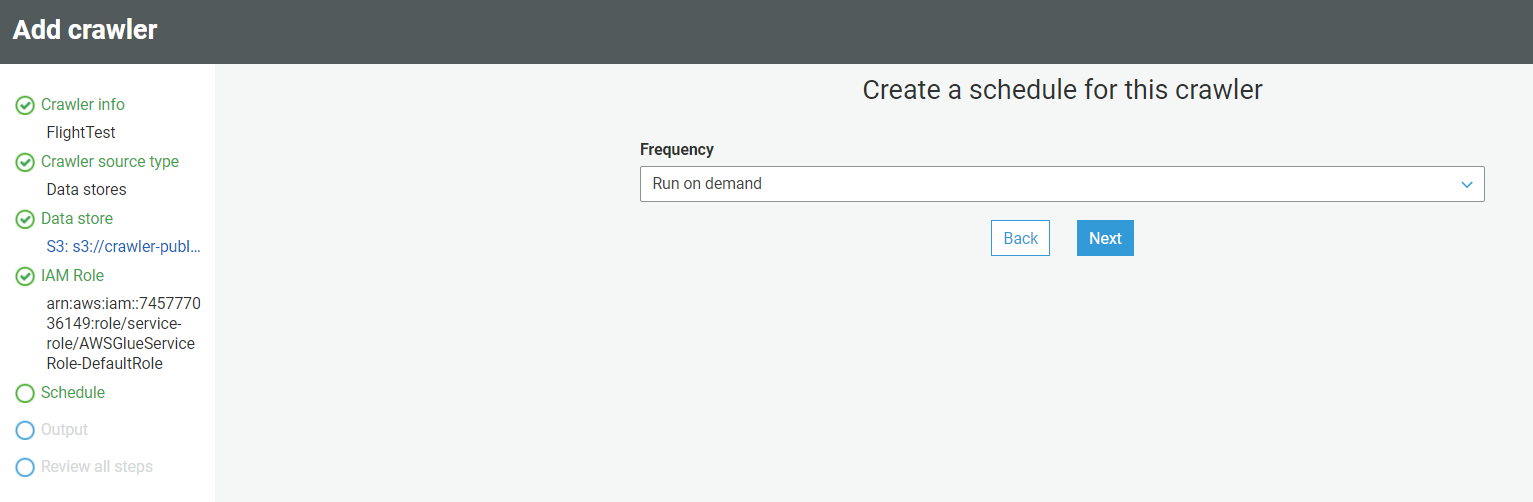Navigate to the Data store step label
Viewport: 1533px width, 502px height.
coord(77,218)
